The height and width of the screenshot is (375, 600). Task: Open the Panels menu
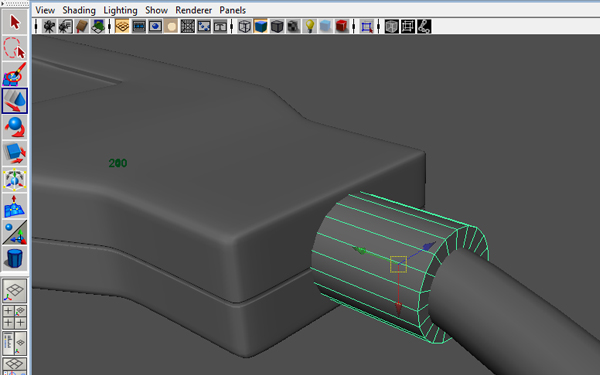pos(232,10)
